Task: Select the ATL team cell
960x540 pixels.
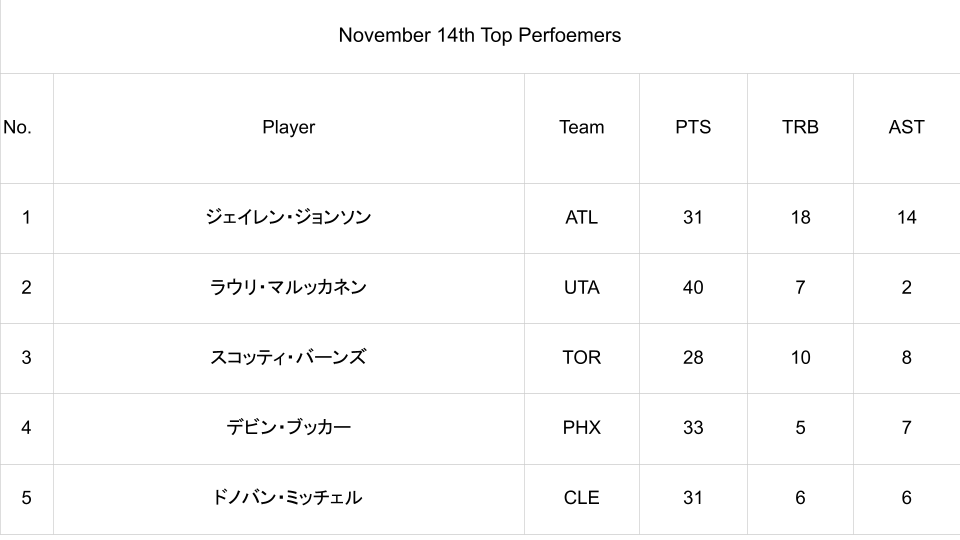Action: tap(581, 217)
